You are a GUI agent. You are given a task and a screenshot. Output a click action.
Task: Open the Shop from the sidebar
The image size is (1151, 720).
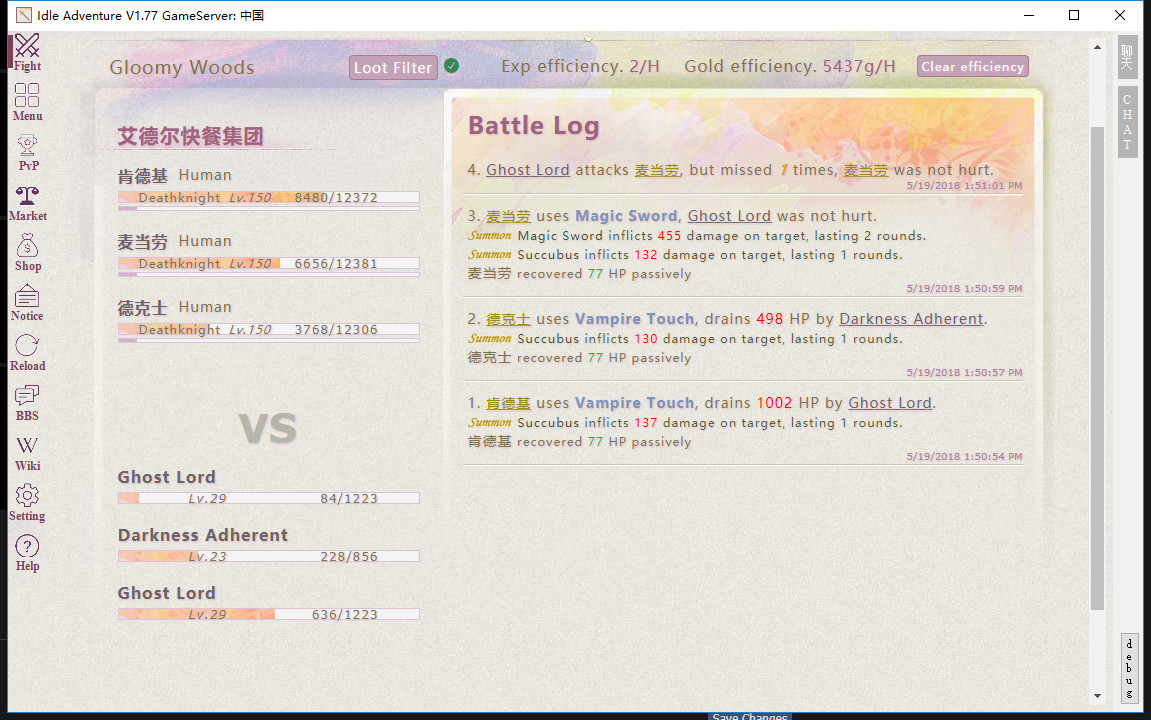[27, 250]
